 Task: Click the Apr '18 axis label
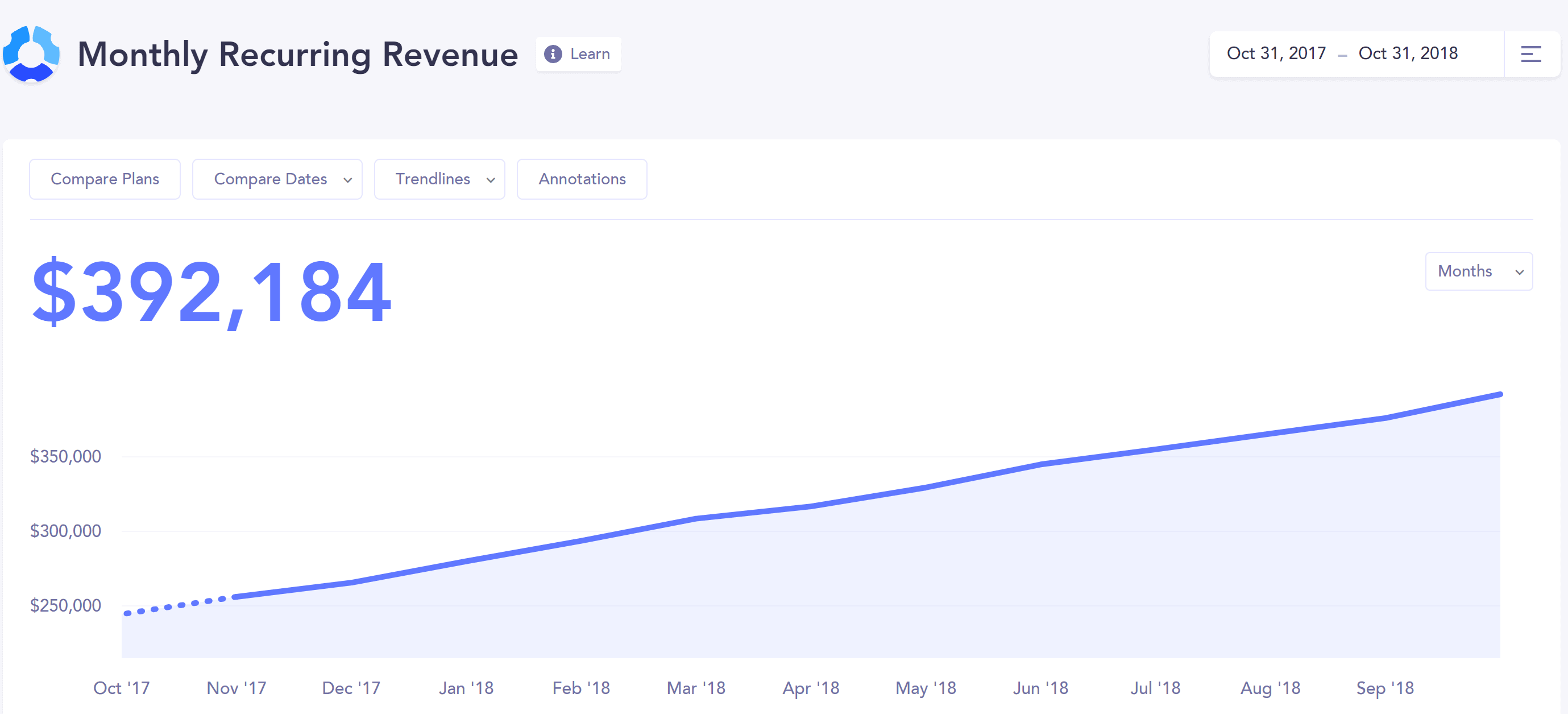tap(811, 688)
